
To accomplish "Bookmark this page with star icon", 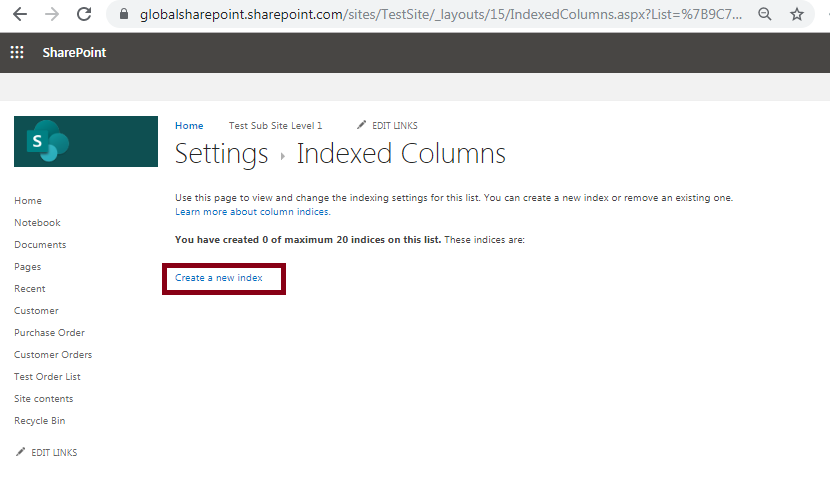I will click(x=797, y=14).
